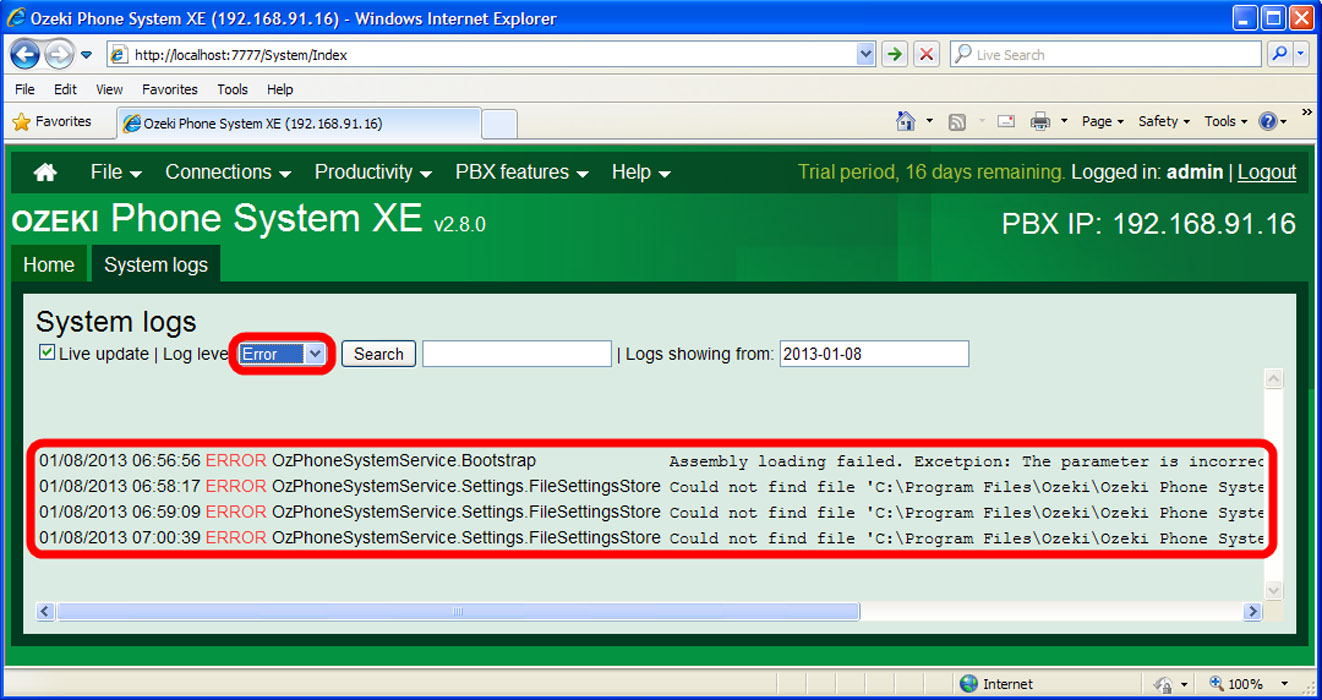This screenshot has height=700, width=1322.
Task: Click the log vertical scrollbar down arrow
Action: click(1274, 591)
